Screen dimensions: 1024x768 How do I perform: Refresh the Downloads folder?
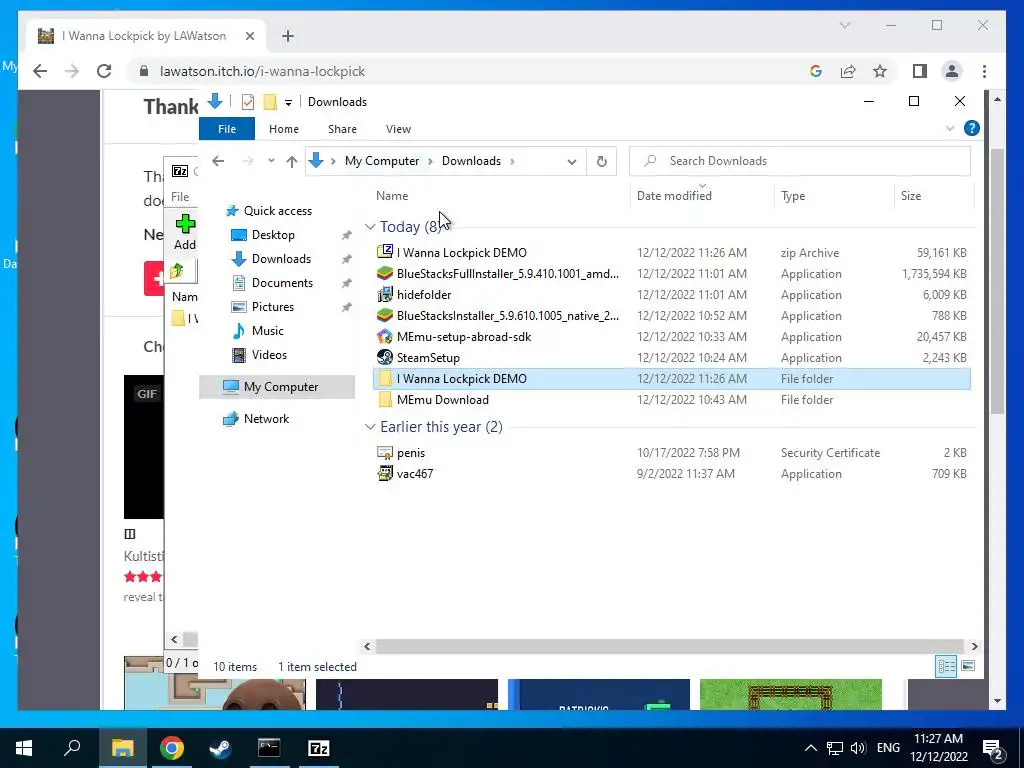[x=601, y=161]
